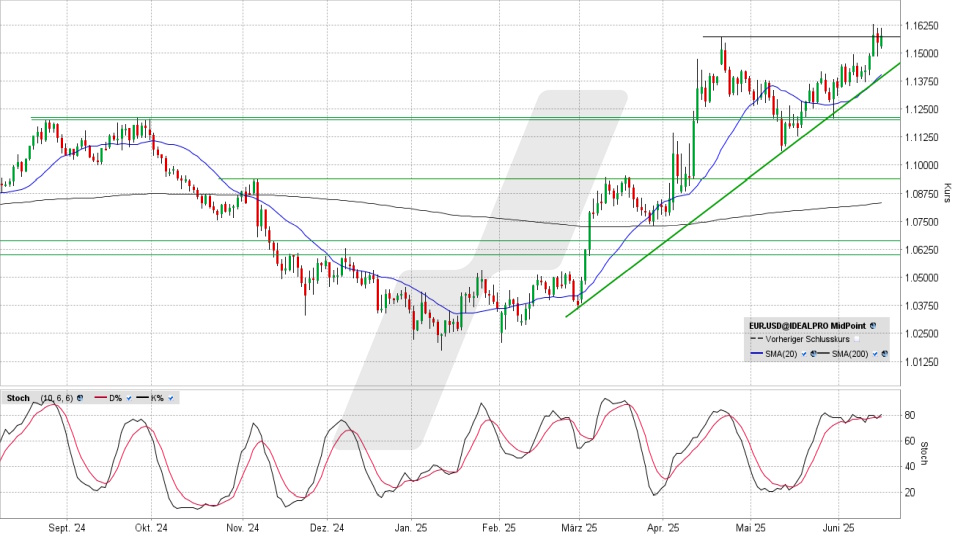Click the 1.16250 price axis label
This screenshot has width=960, height=540.
tap(922, 26)
